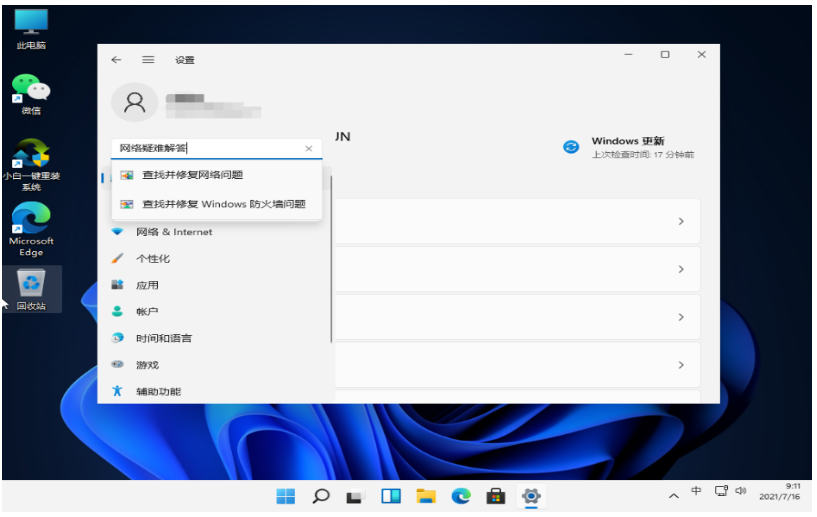Click the user account avatar
The image size is (817, 517).
point(134,102)
